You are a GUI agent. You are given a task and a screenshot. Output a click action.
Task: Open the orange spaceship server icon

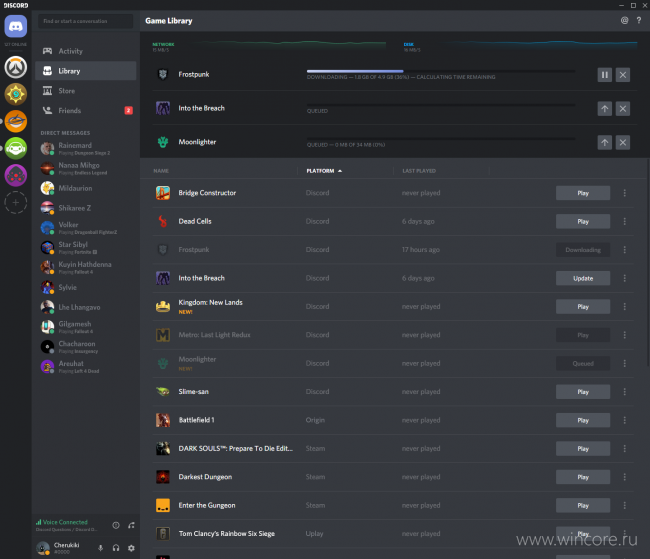tap(16, 121)
